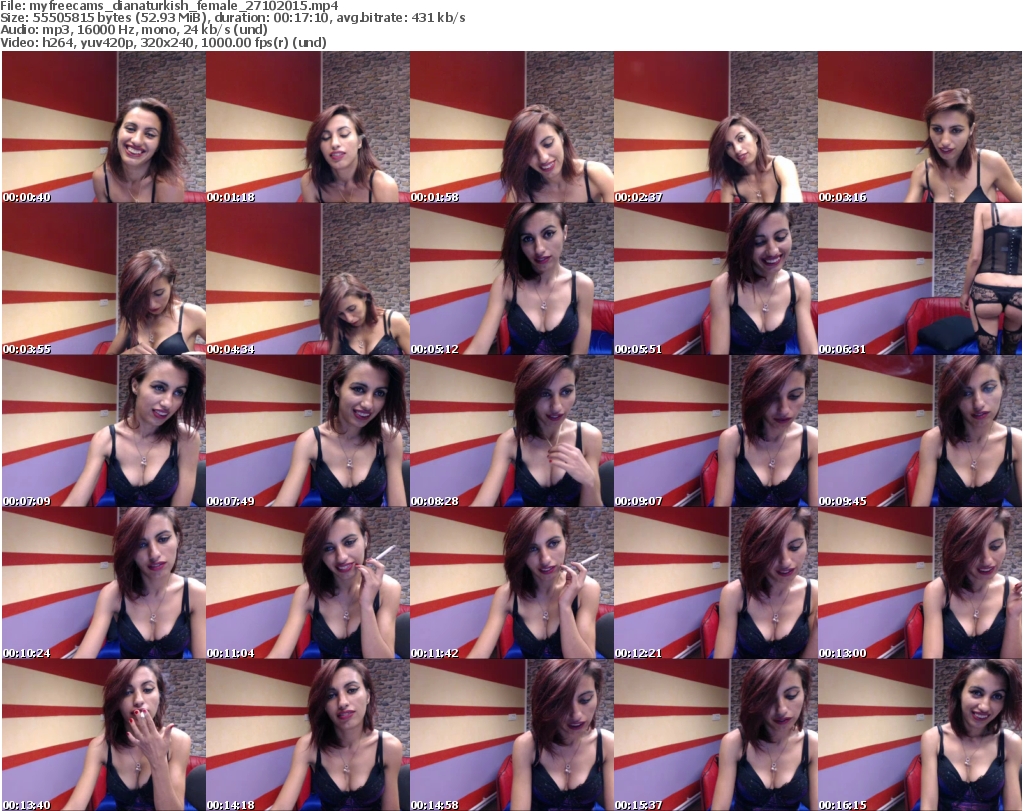Viewport: 1024px width, 811px height.
Task: Select the thumbnail stamped 00:15:37
Action: (x=716, y=735)
